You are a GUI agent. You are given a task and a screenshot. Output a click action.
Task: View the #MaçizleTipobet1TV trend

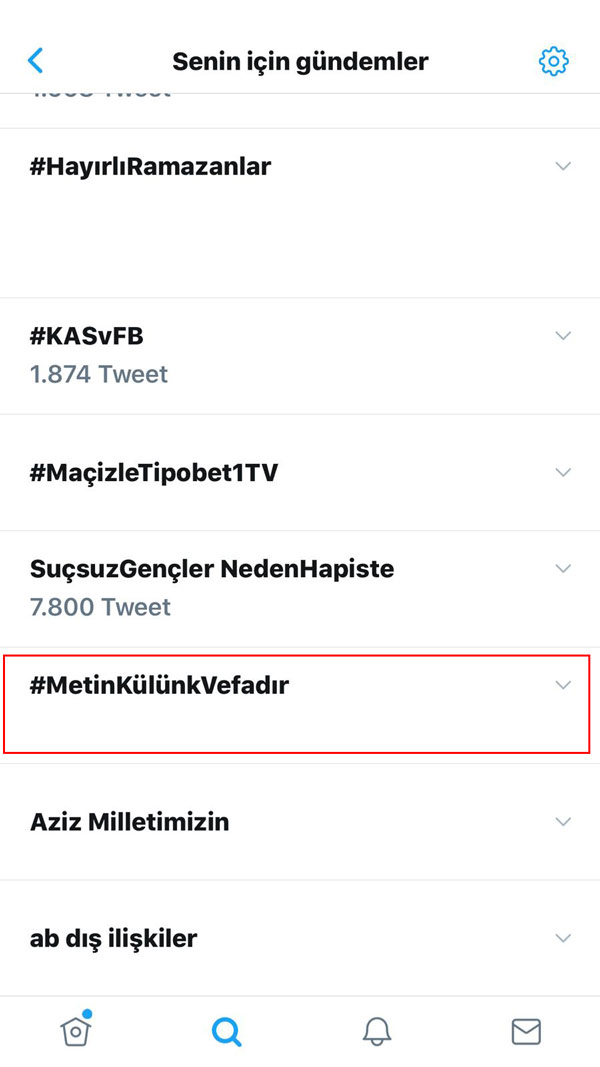tap(154, 473)
